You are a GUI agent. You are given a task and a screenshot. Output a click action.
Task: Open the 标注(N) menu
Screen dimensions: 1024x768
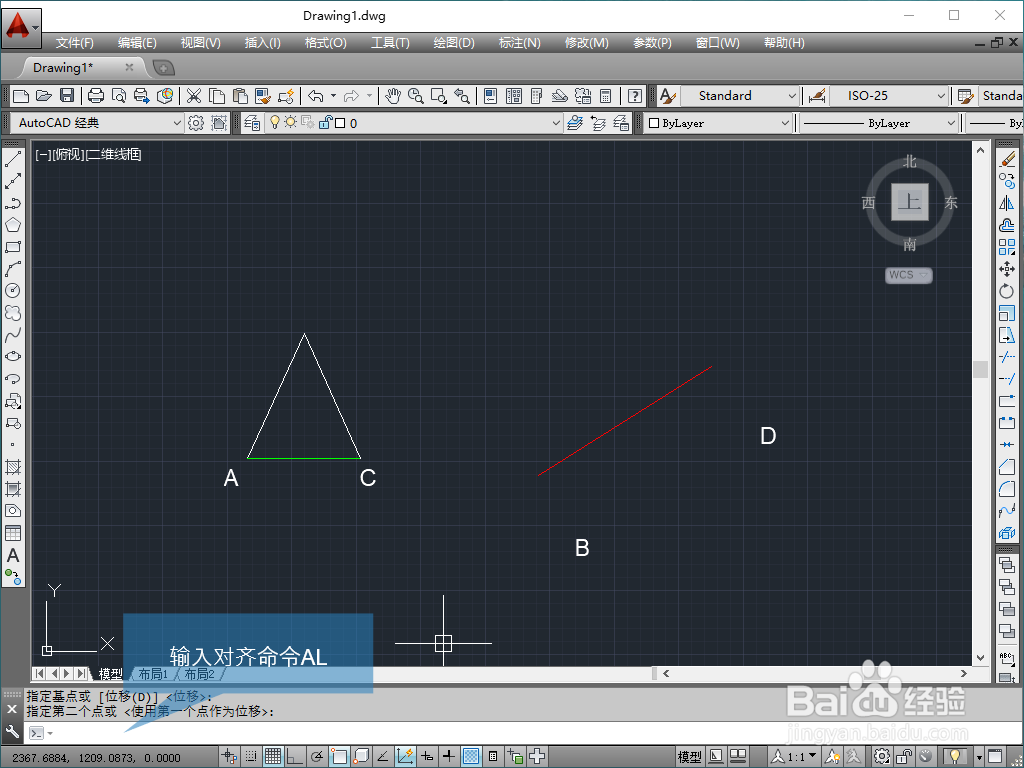[519, 42]
